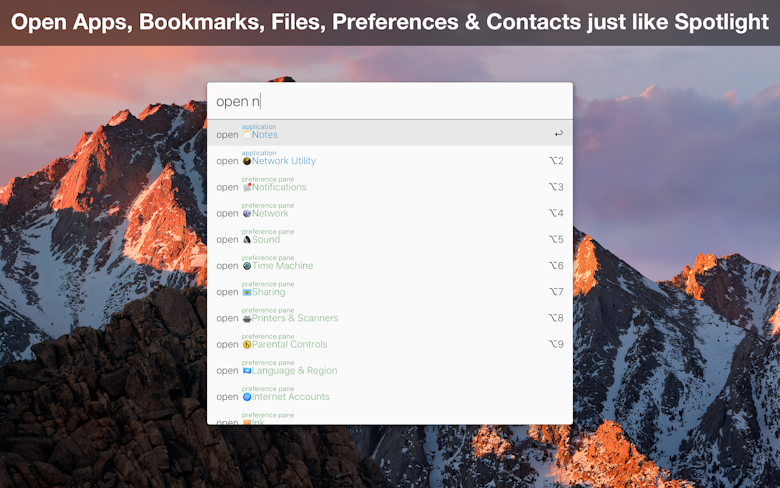Open the Parental Controls result text

(x=290, y=344)
